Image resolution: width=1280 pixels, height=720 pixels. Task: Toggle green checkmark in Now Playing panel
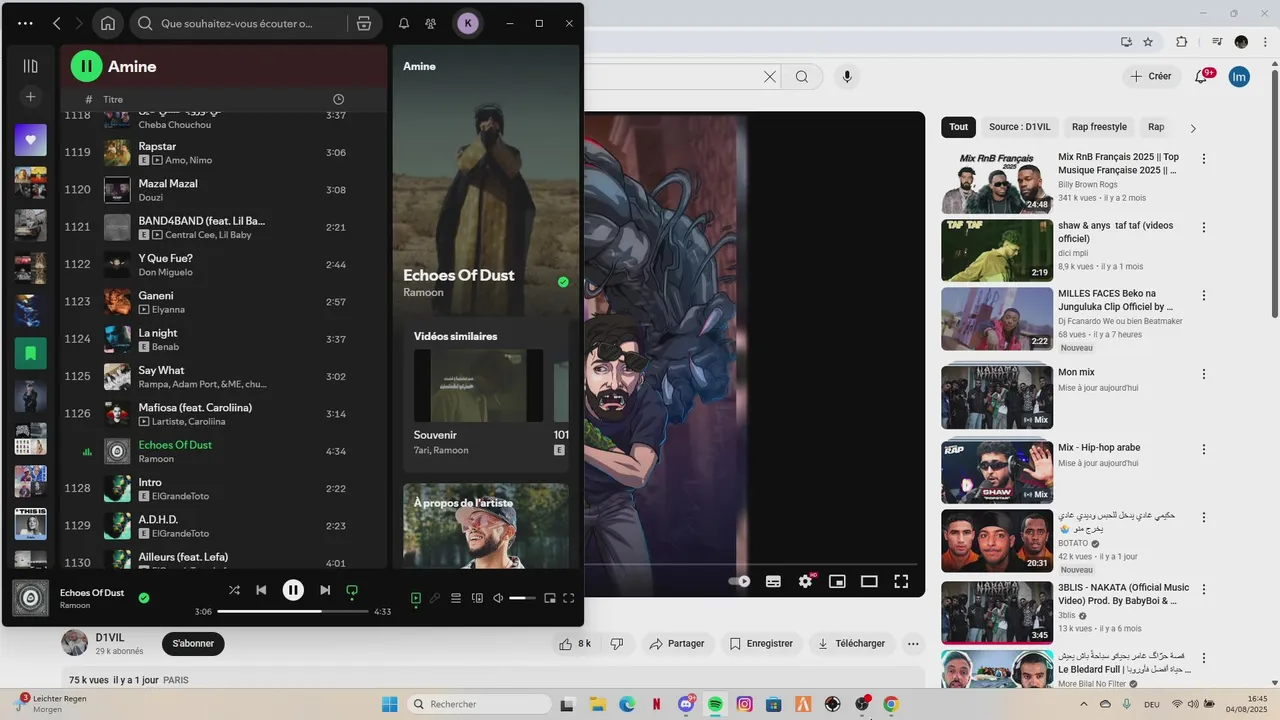[563, 282]
